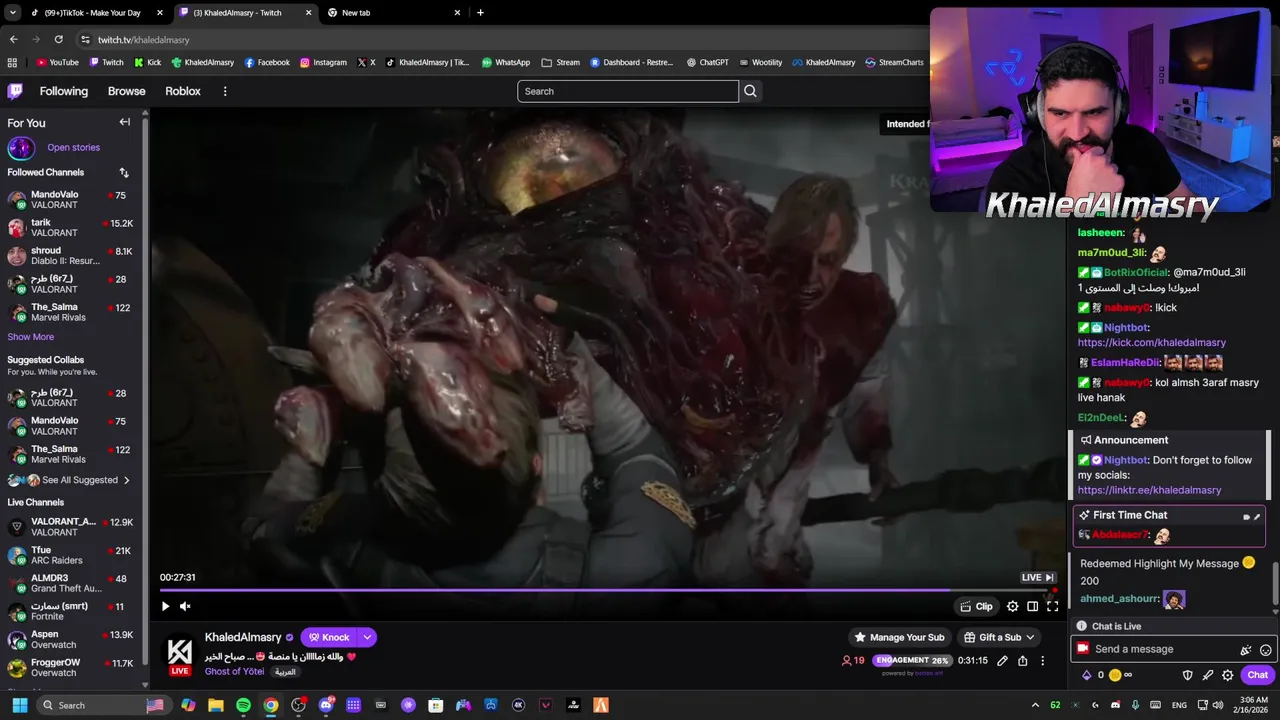Expand the dropdown arrow beside Knock
1280x720 pixels.
coord(367,637)
